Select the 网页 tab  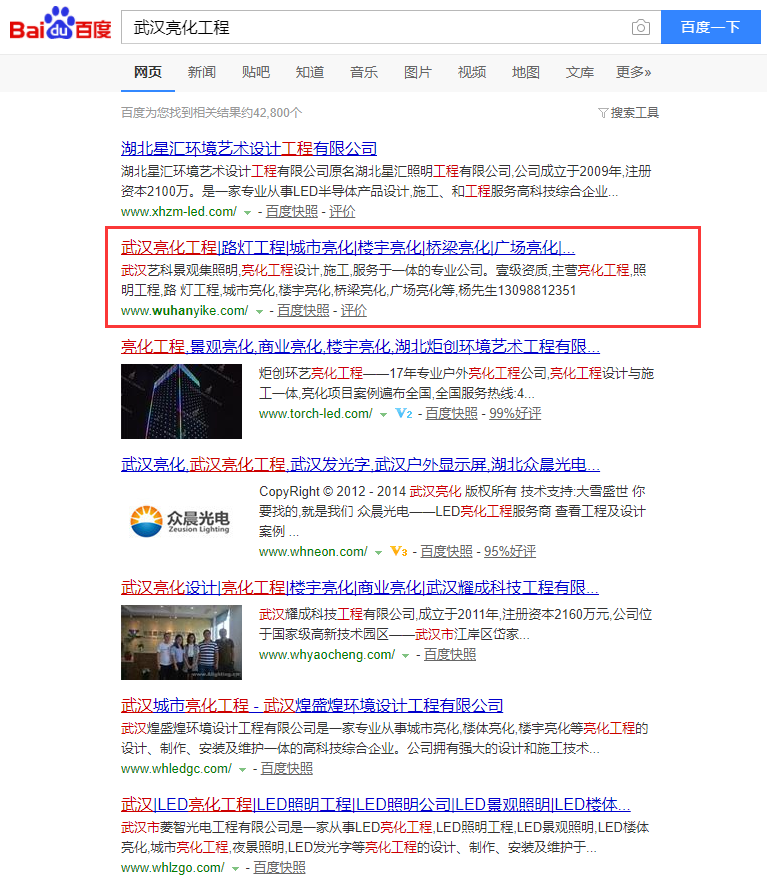[x=148, y=72]
